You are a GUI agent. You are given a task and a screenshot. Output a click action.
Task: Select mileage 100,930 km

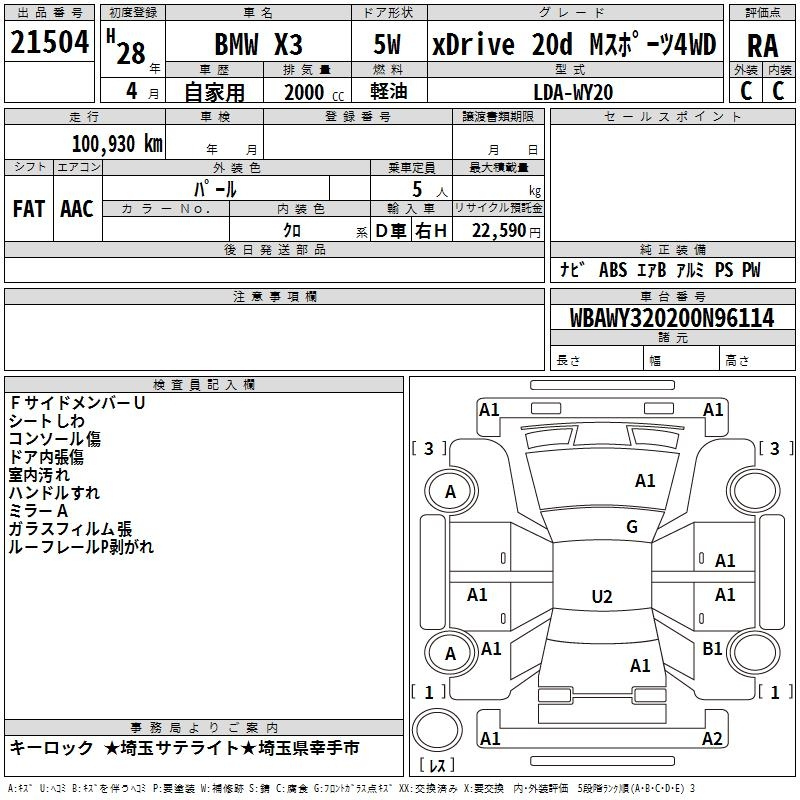117,143
